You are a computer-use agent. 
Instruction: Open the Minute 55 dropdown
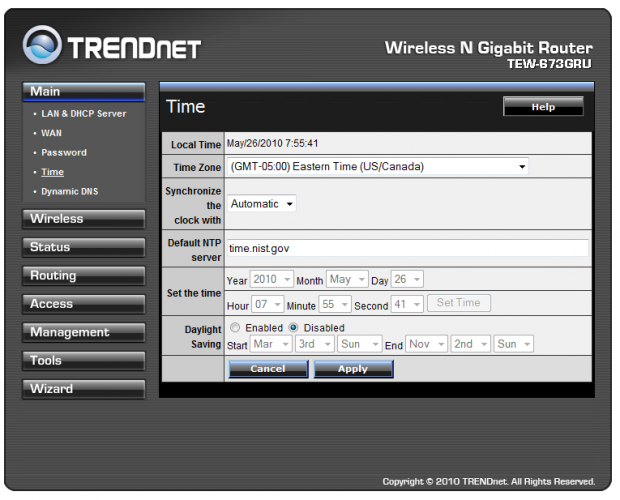[335, 304]
